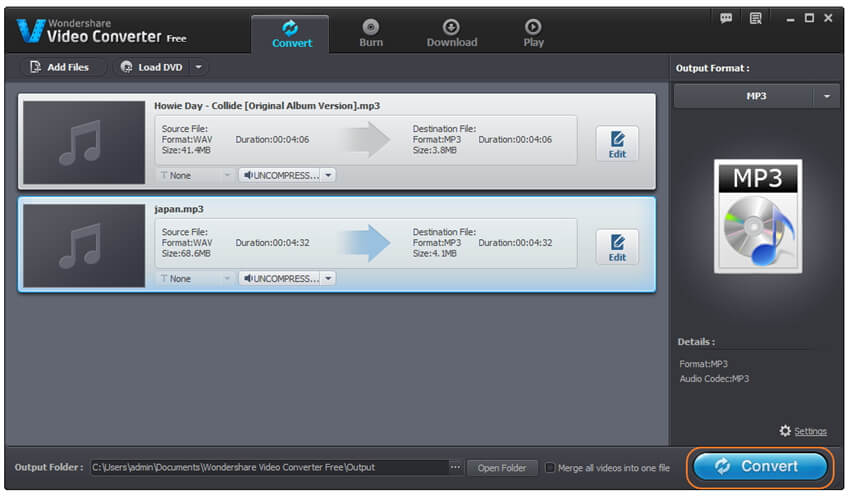Click the conversion arrow in japan.mp3 row
Screen dimensions: 850x499
click(364, 243)
